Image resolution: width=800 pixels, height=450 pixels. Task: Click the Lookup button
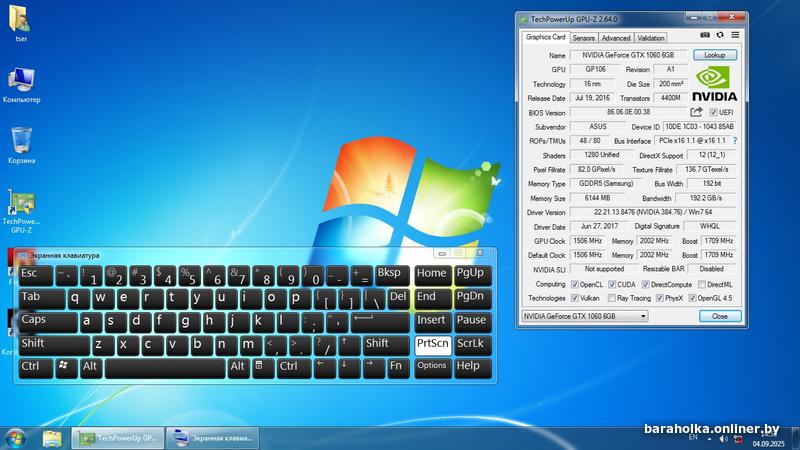(714, 55)
